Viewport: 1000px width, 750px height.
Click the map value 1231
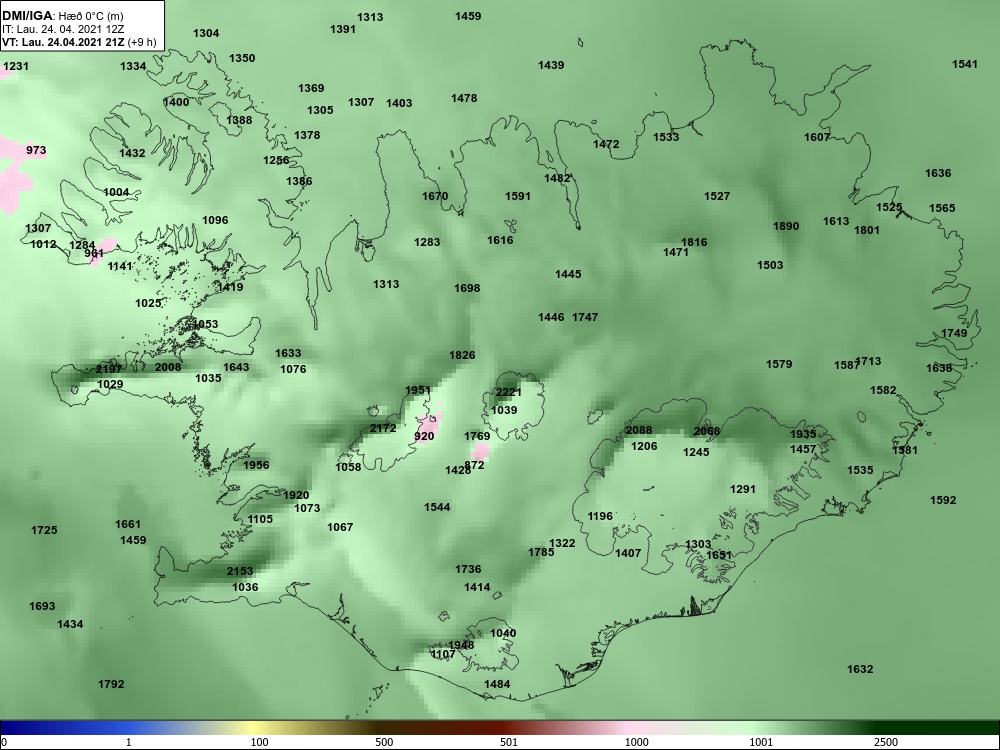[x=16, y=66]
